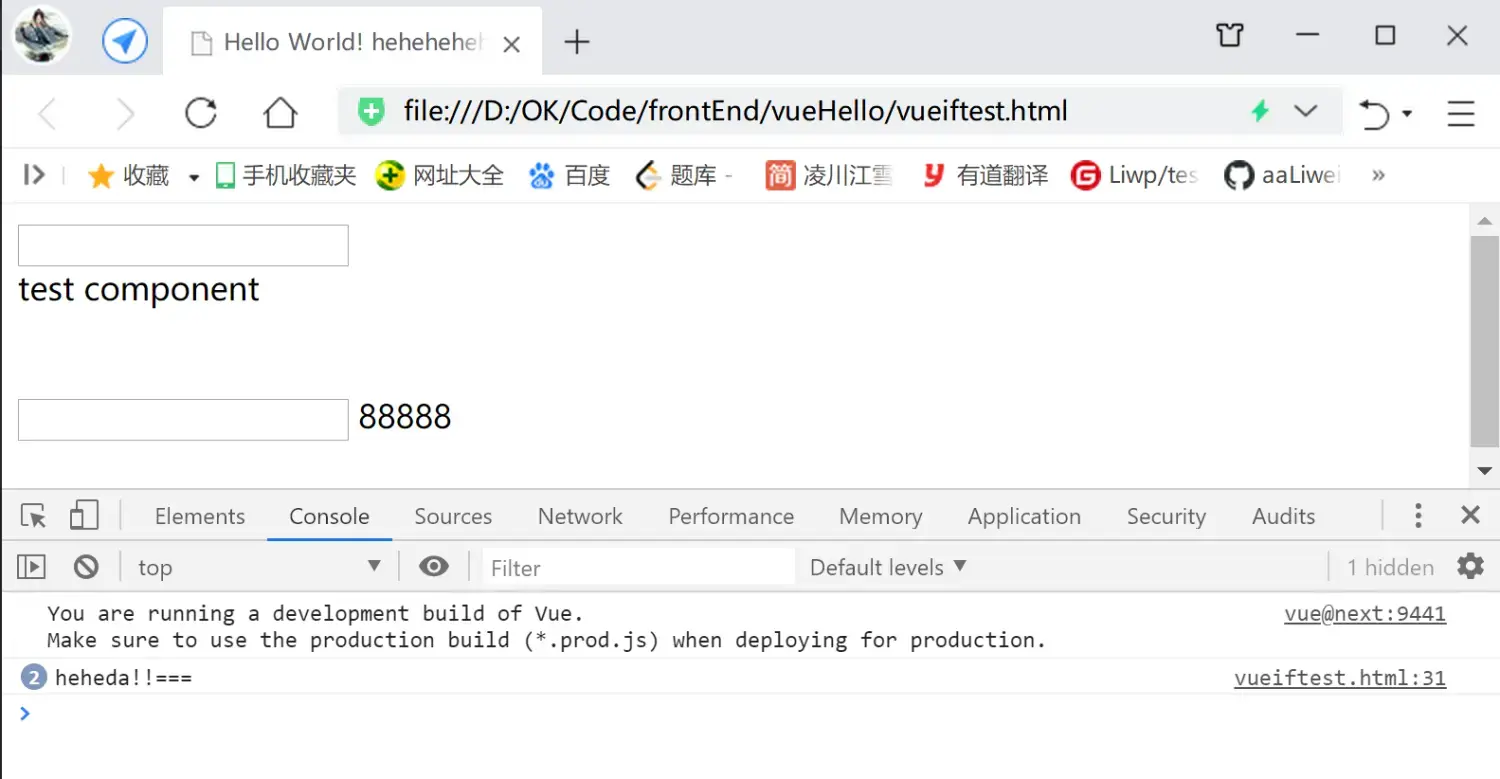Open the dropdown arrow beside the undo icon

click(x=1407, y=114)
